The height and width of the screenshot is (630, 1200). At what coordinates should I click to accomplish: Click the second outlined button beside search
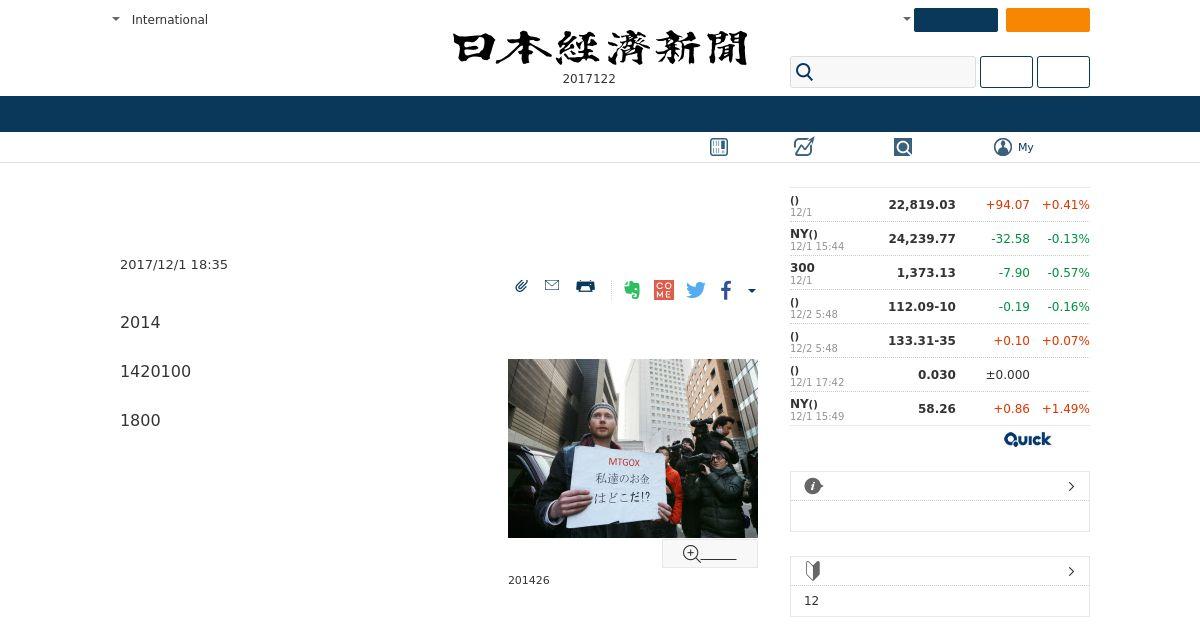click(1063, 72)
